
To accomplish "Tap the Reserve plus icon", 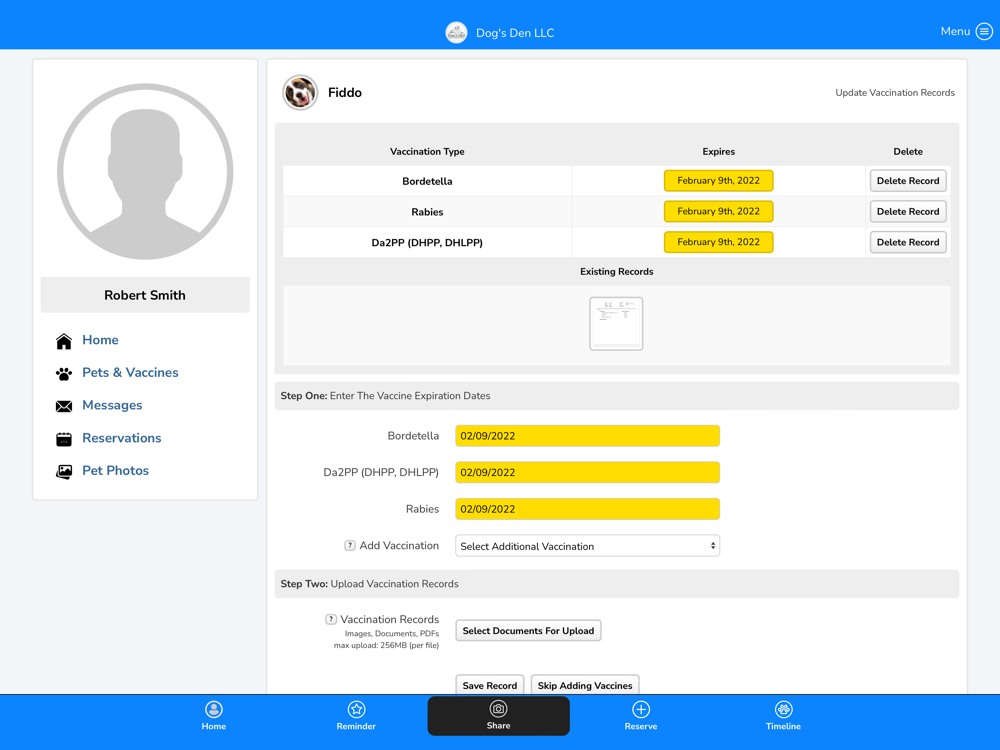I will (641, 709).
